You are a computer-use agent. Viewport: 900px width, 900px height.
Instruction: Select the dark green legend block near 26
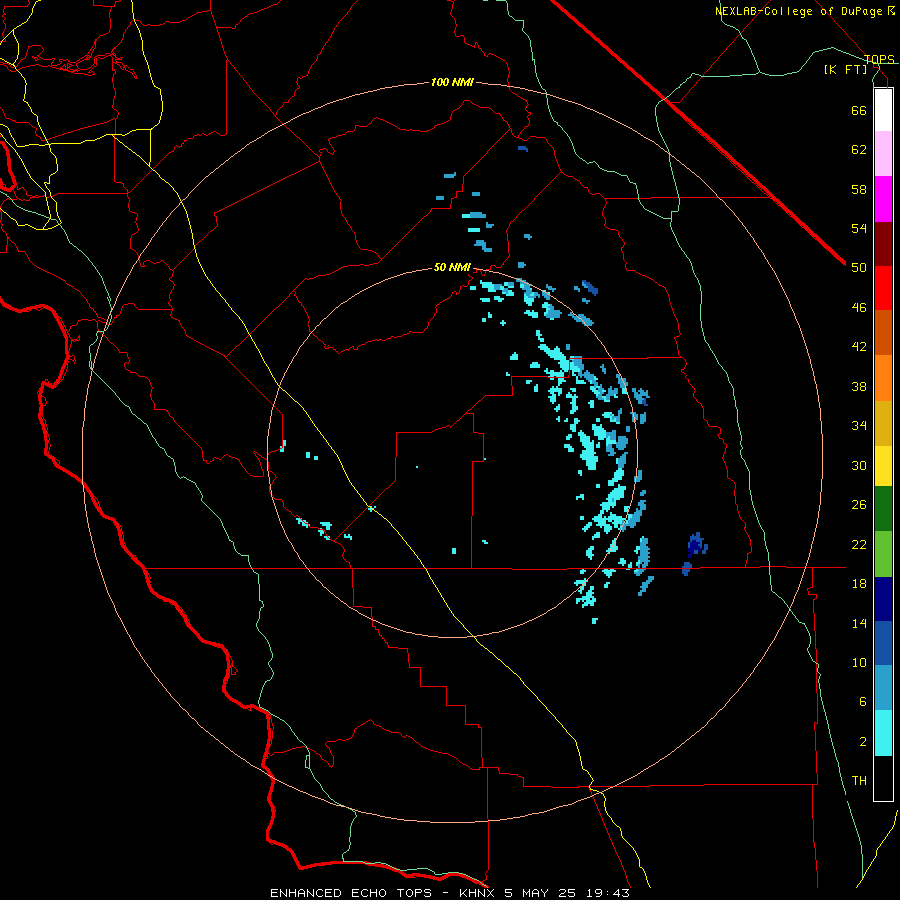point(883,509)
